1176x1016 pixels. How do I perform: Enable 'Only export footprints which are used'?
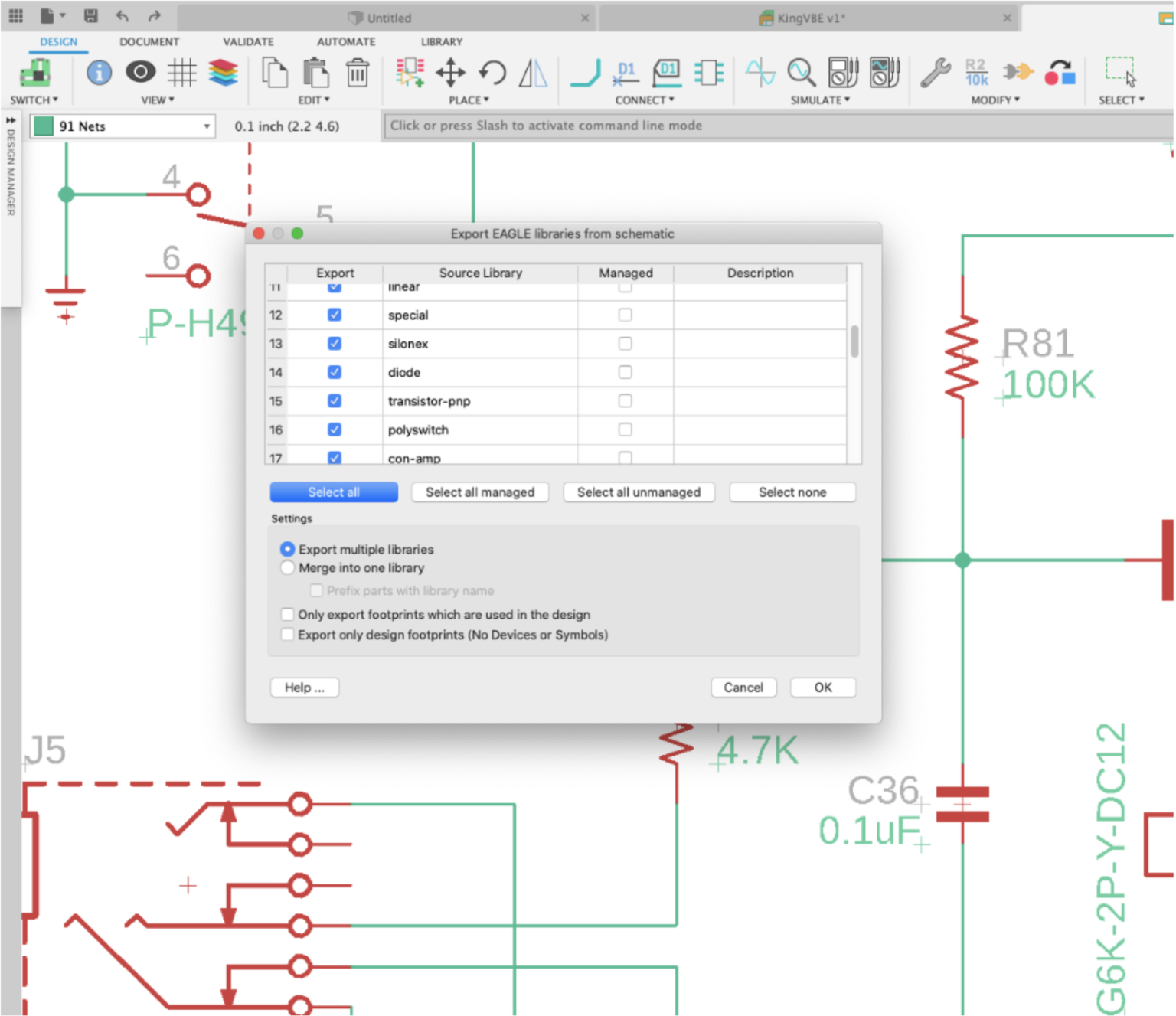287,614
